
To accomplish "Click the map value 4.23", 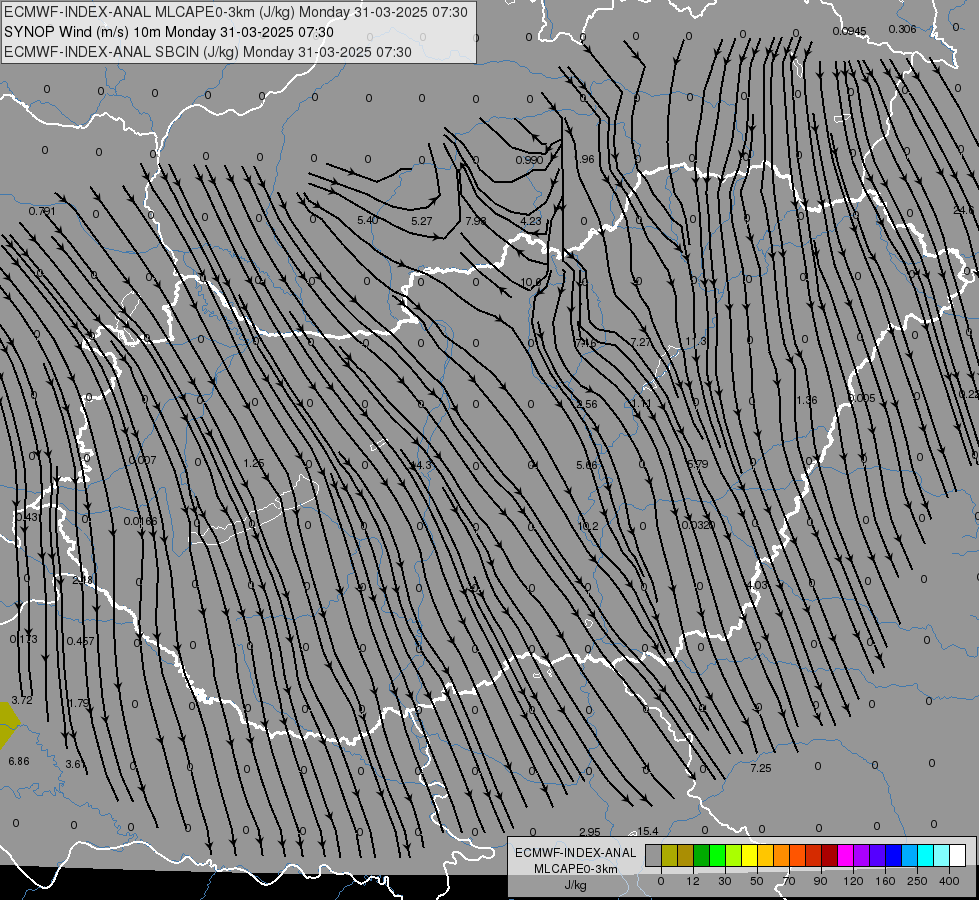I will (531, 221).
